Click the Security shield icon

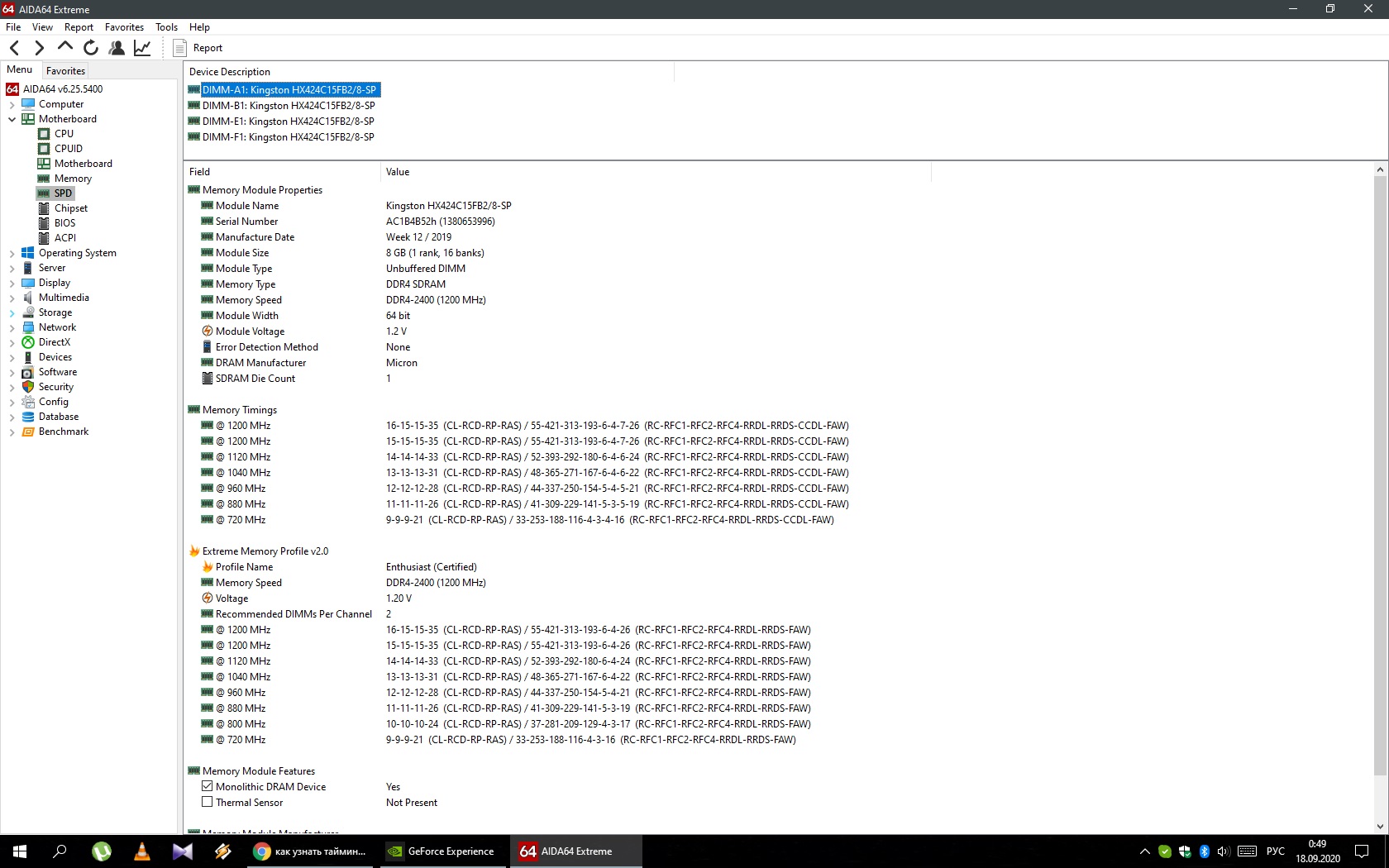[x=28, y=387]
